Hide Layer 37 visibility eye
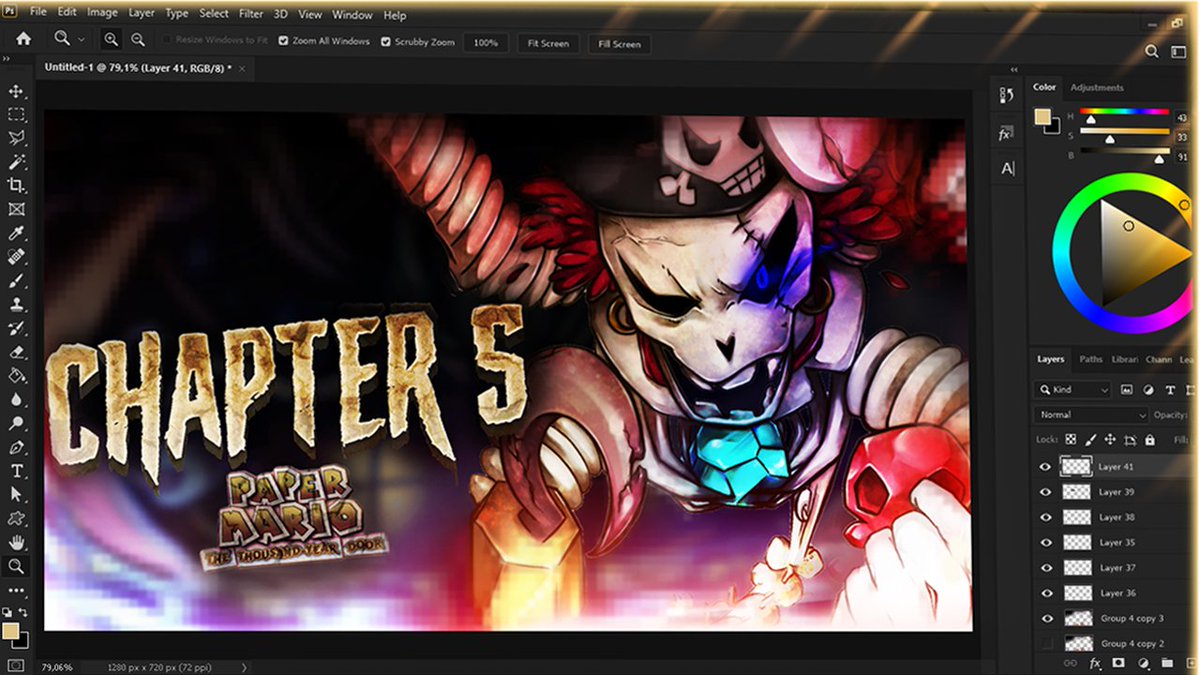The width and height of the screenshot is (1200, 675). pyautogui.click(x=1046, y=567)
